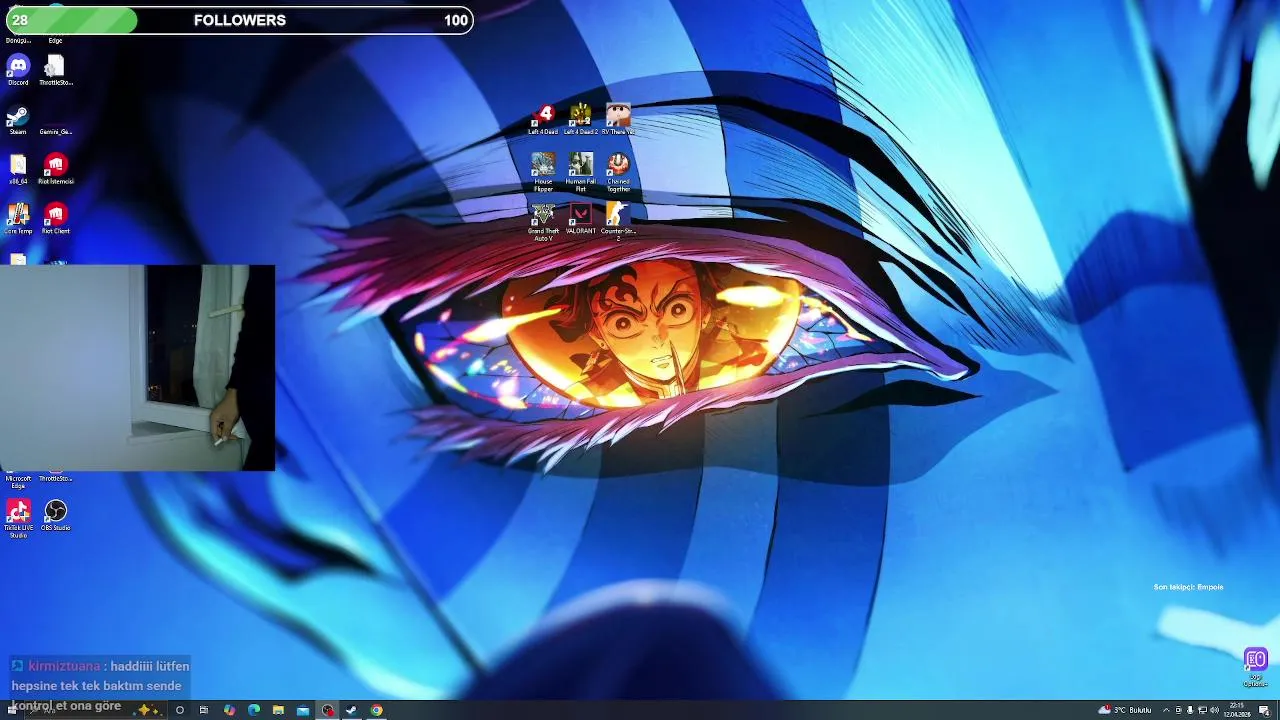
Task: Open Microsoft Edge from the taskbar
Action: [x=254, y=710]
